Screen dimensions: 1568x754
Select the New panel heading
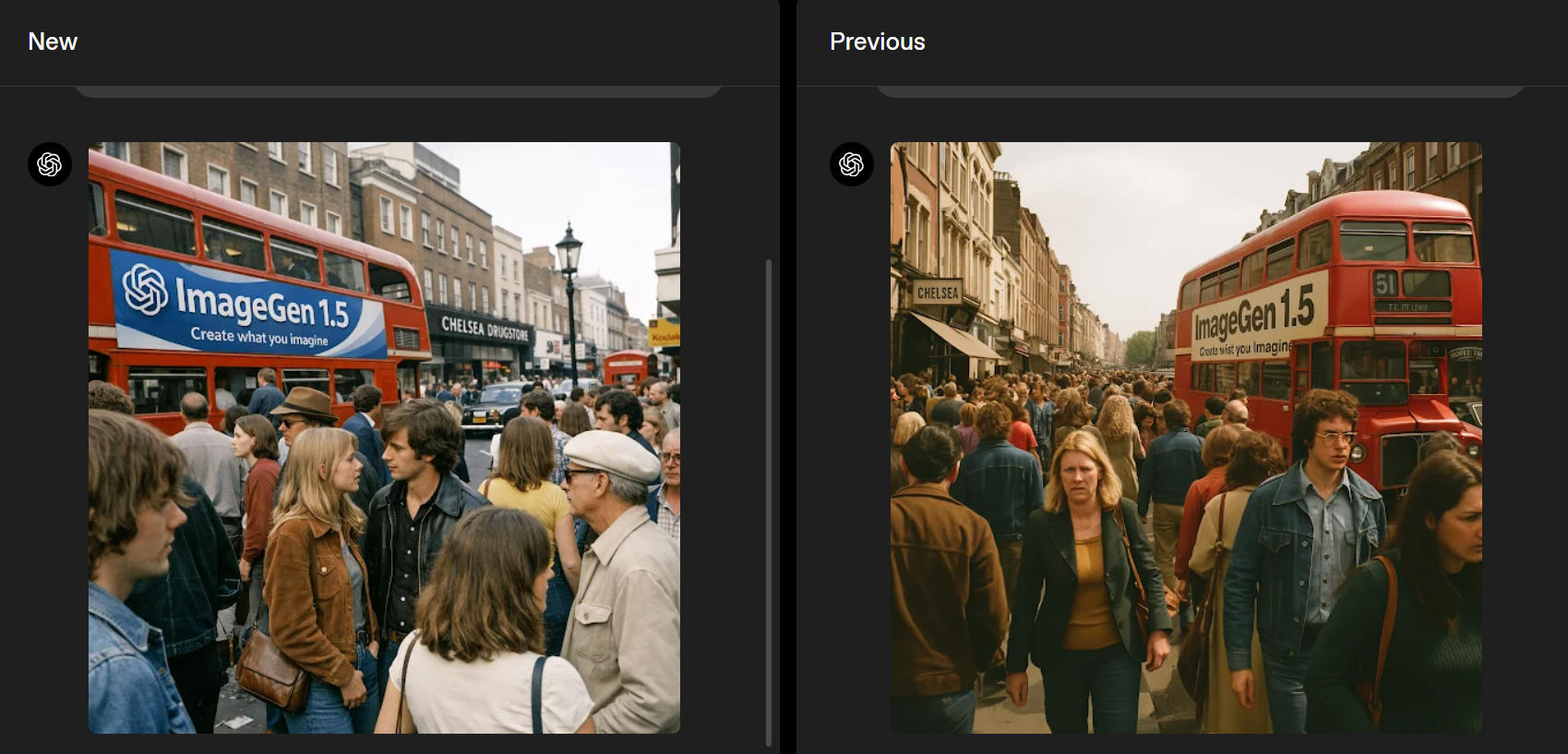tap(53, 42)
